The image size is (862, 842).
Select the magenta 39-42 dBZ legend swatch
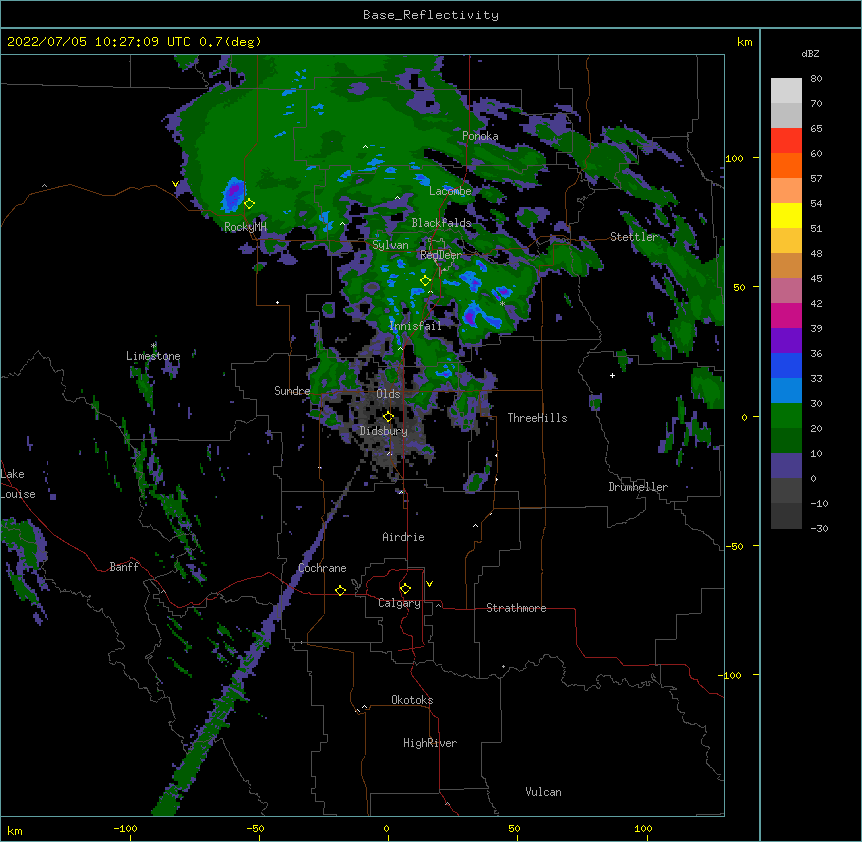[786, 315]
